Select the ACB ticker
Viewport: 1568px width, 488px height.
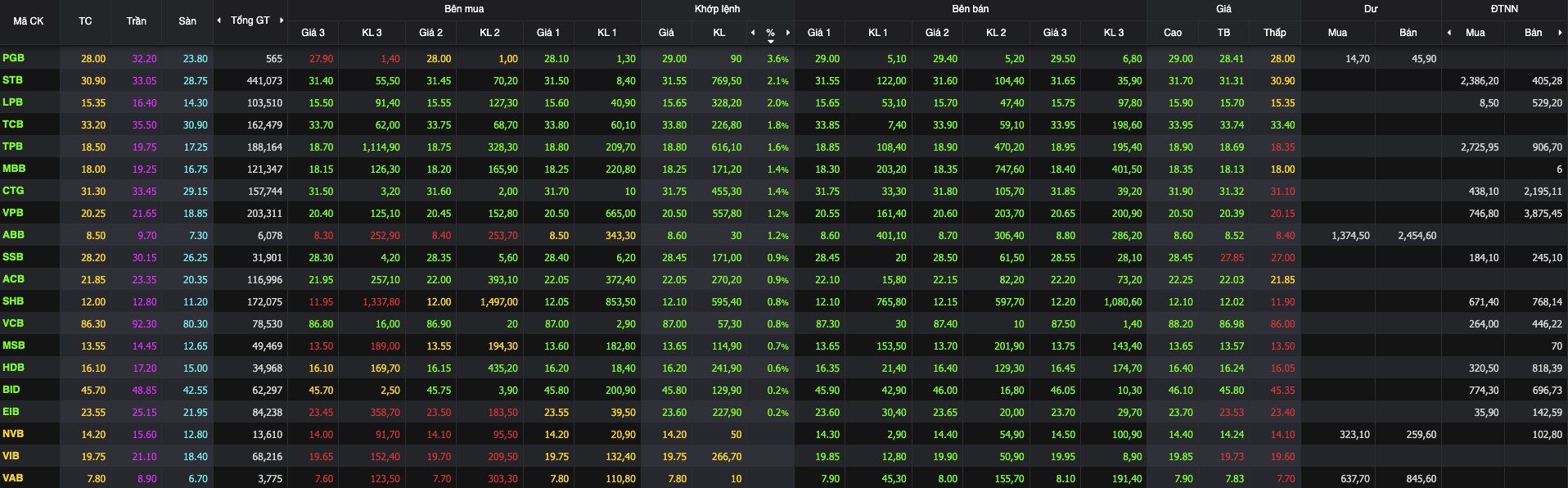click(13, 279)
